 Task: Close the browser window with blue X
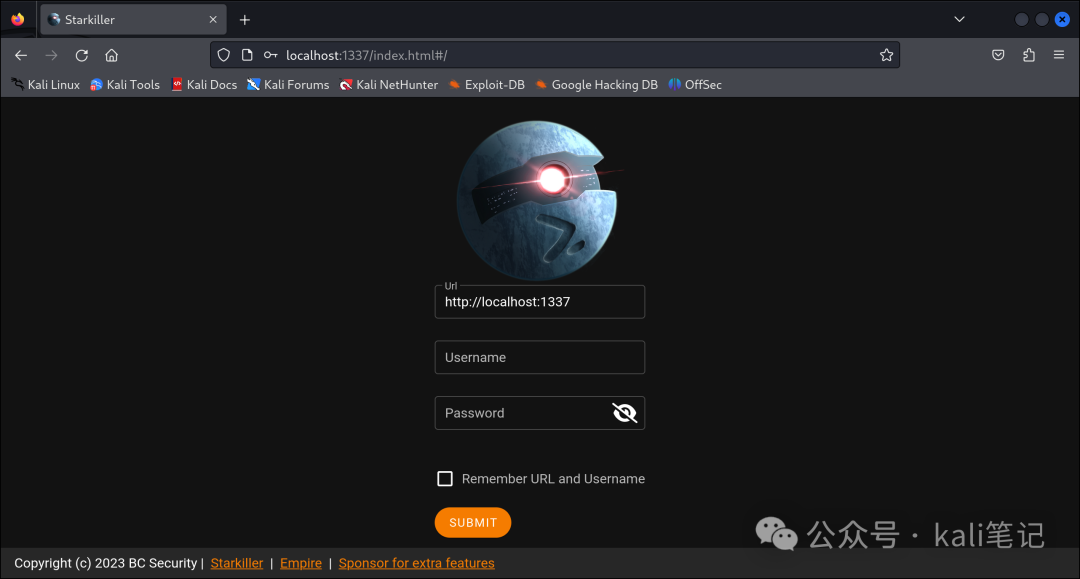click(1062, 19)
